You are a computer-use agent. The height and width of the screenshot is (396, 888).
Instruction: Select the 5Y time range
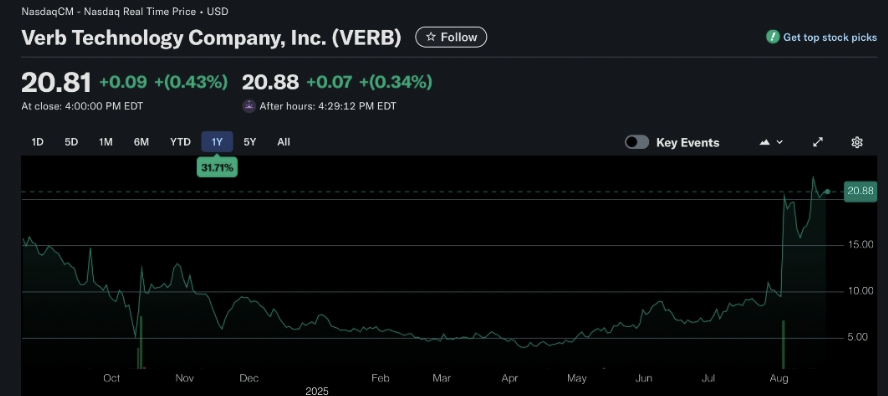coord(250,142)
